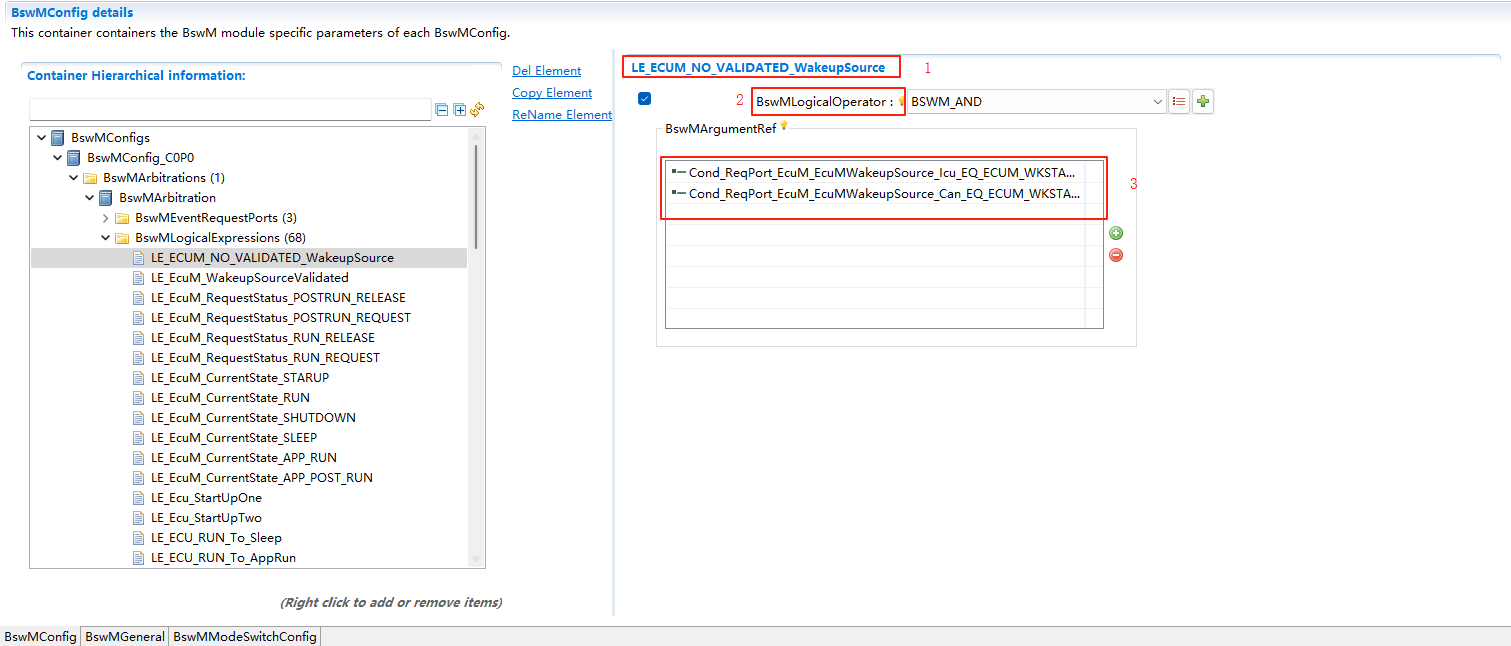Click the Del Element link

coord(546,70)
